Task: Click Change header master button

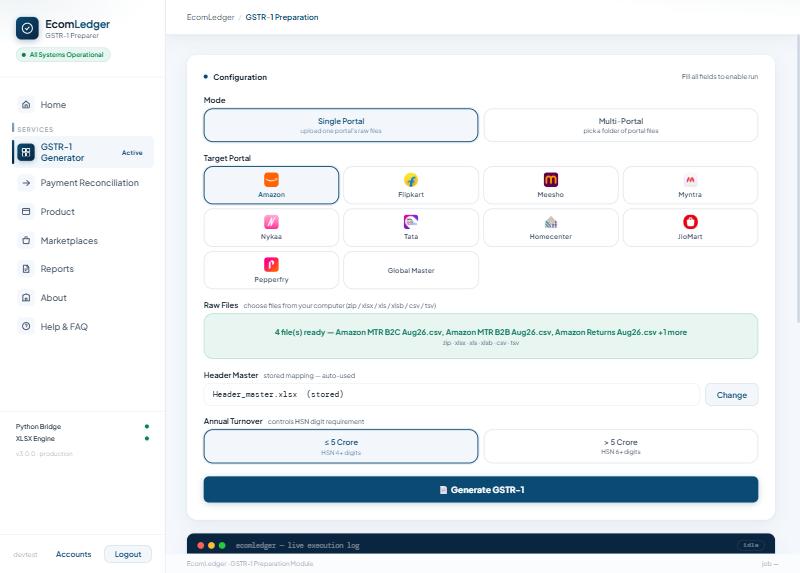Action: click(x=732, y=395)
